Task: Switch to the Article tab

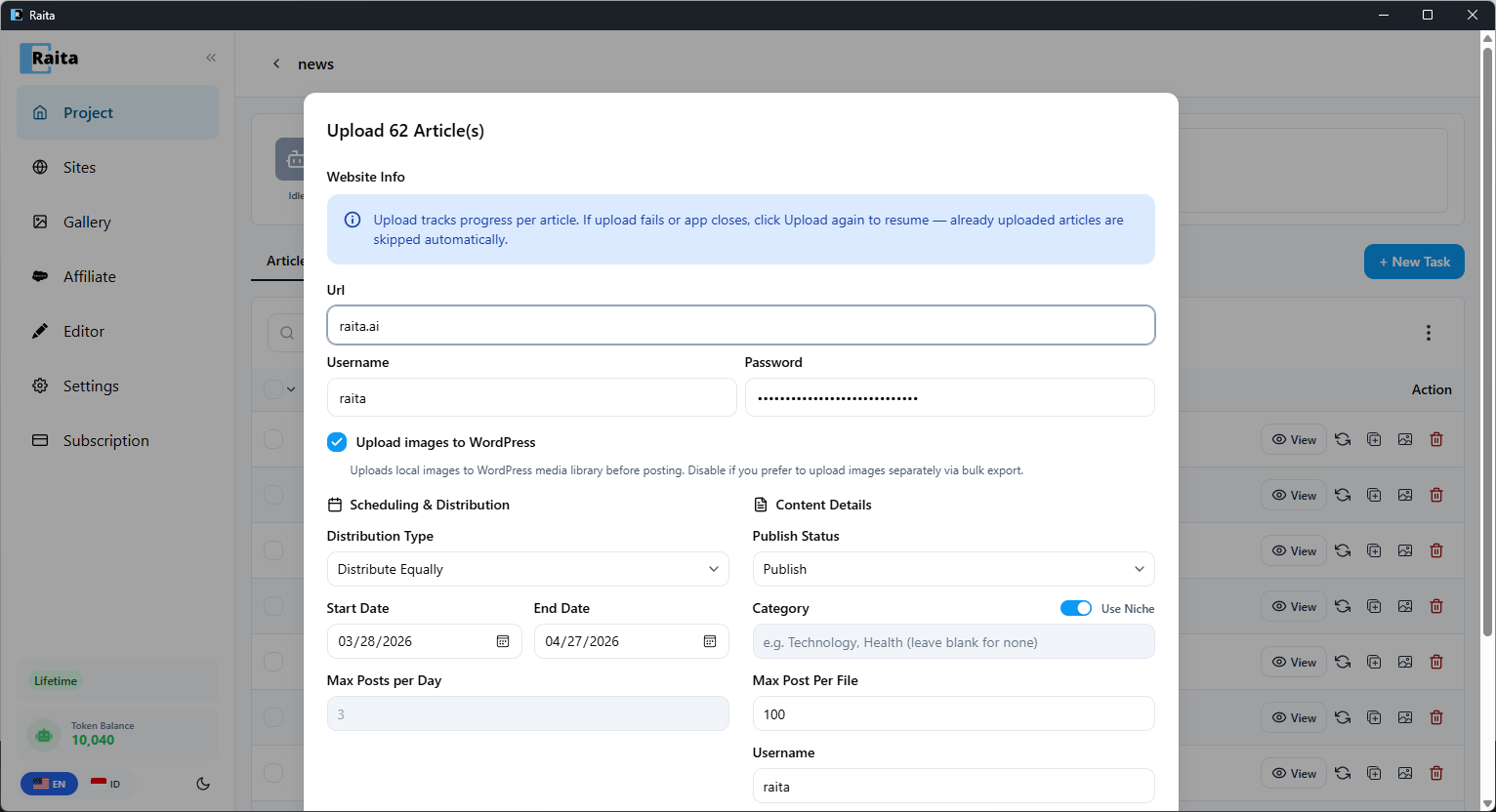Action: [x=285, y=261]
